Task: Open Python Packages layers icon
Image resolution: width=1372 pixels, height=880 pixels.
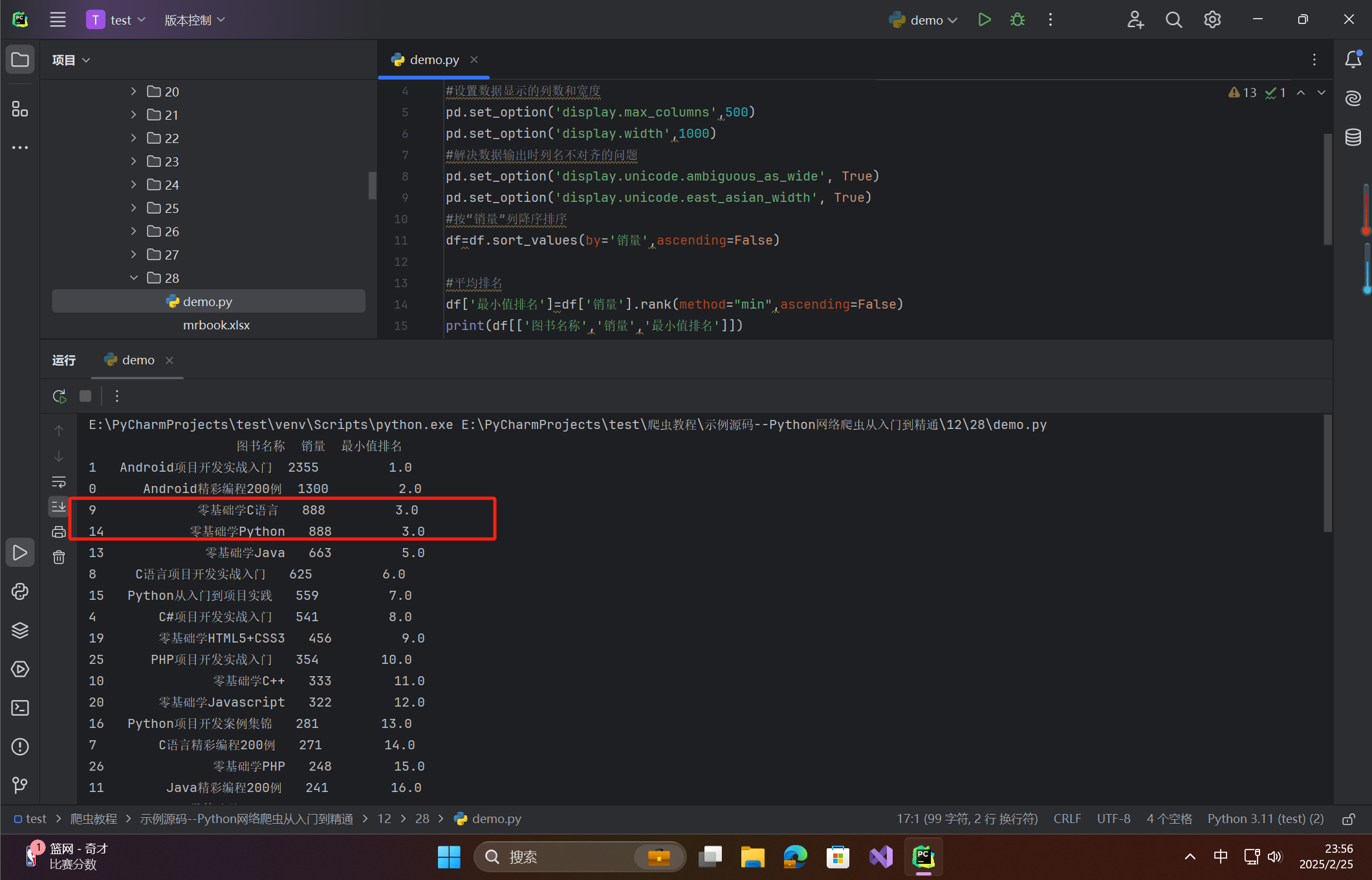Action: (20, 630)
